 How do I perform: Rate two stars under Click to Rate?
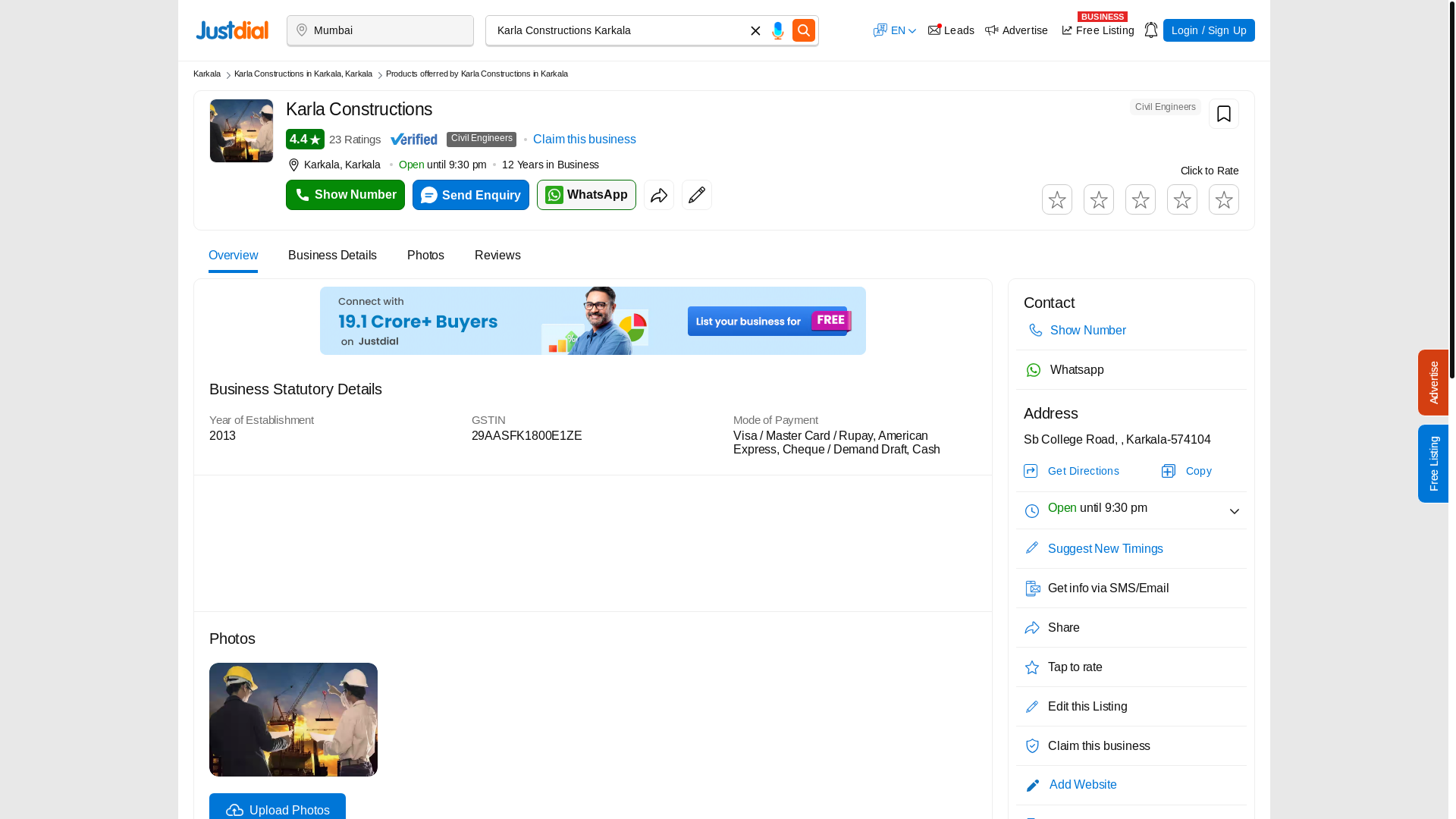pyautogui.click(x=1099, y=199)
